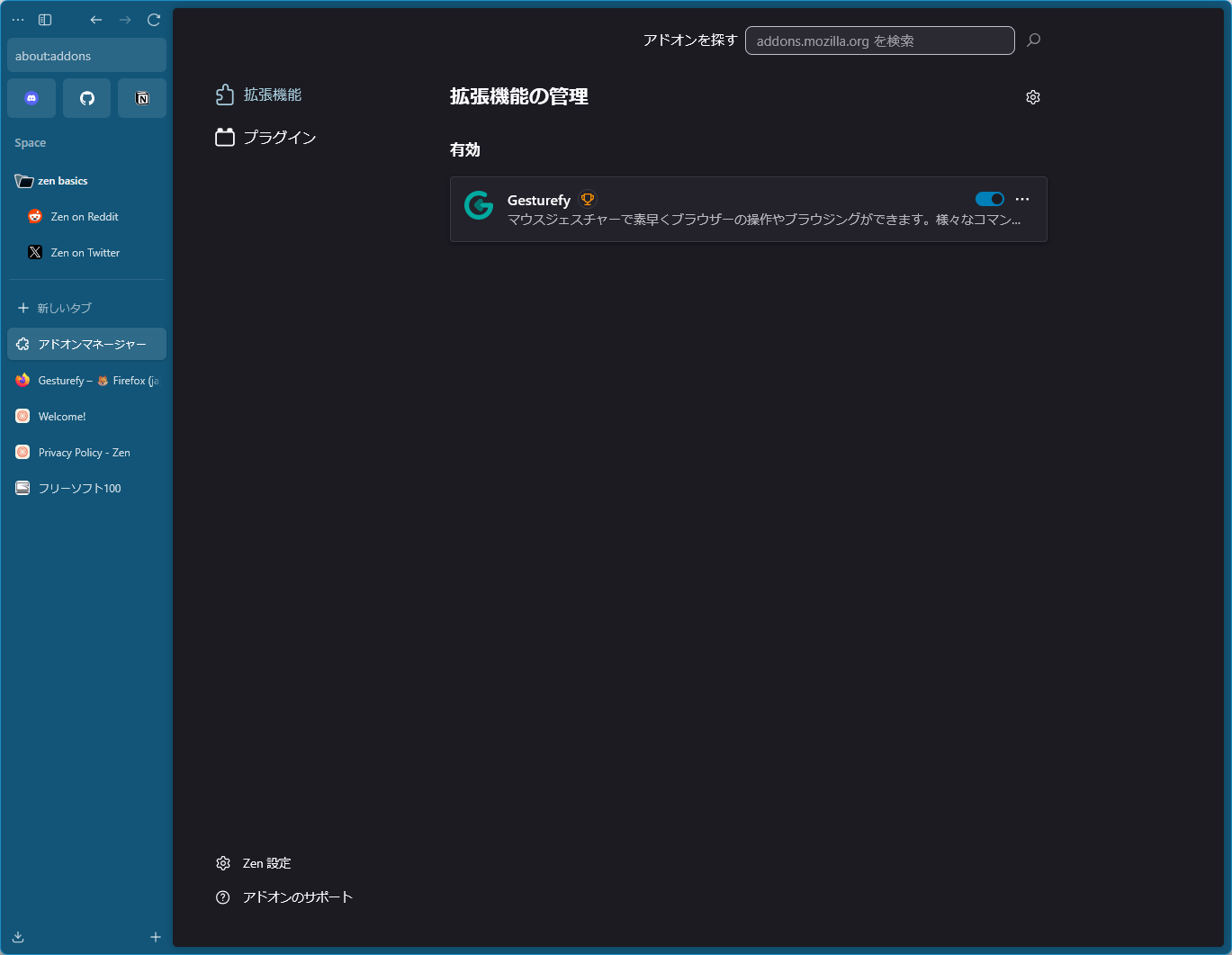1232x955 pixels.
Task: Disable the Gesturefy extension toggle
Action: pyautogui.click(x=989, y=199)
